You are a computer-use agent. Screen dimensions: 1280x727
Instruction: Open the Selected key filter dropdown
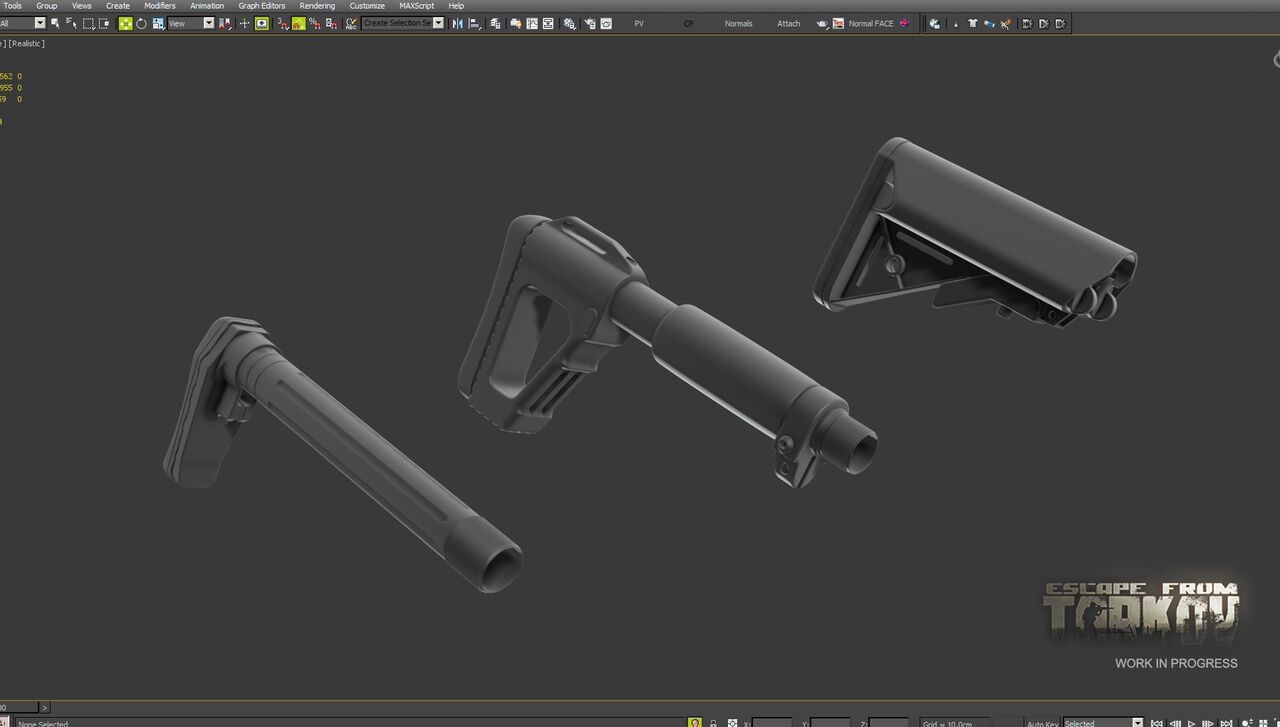tap(1103, 722)
